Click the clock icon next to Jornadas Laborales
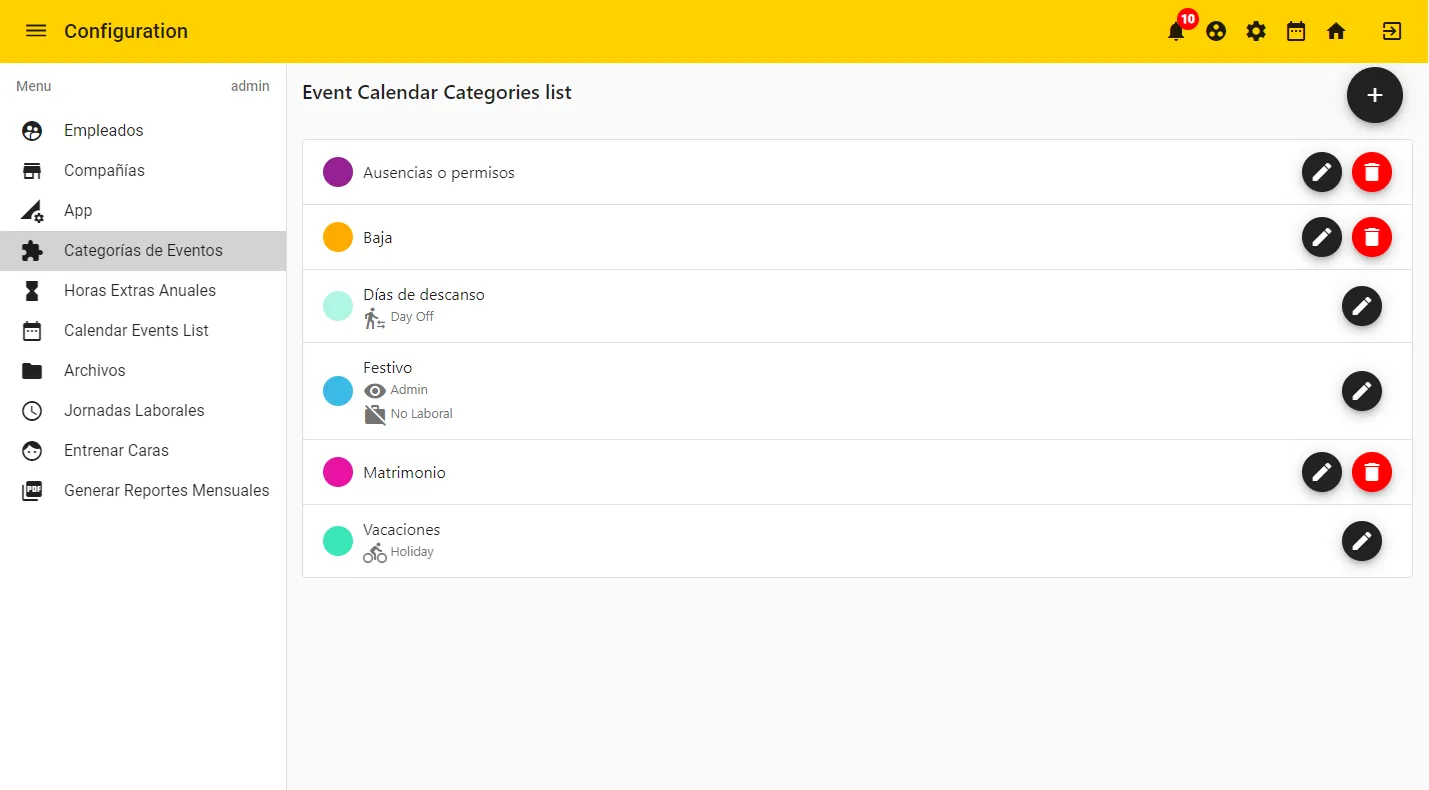The width and height of the screenshot is (1429, 790). [x=31, y=410]
